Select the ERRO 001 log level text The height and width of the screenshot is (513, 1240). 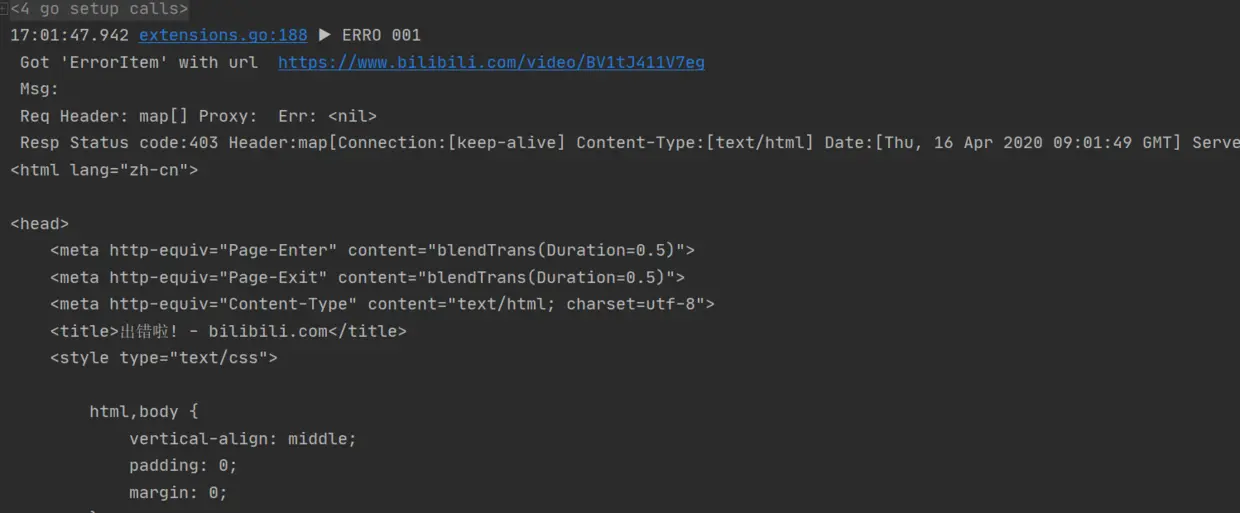click(381, 35)
